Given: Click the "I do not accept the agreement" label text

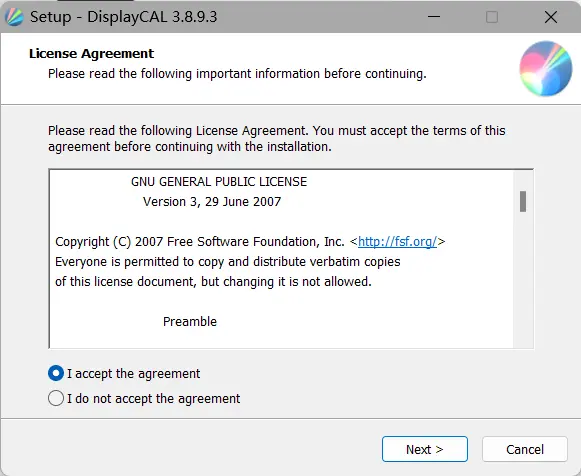Looking at the screenshot, I should pyautogui.click(x=153, y=399).
